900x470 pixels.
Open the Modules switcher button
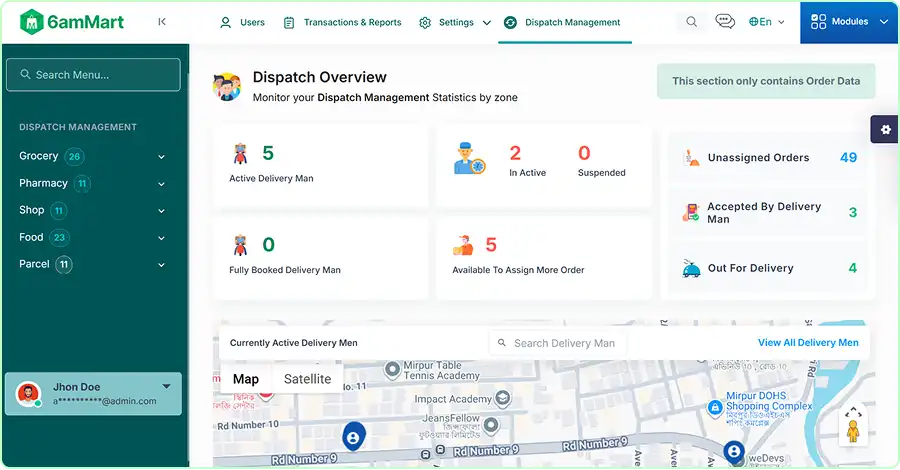(x=849, y=22)
